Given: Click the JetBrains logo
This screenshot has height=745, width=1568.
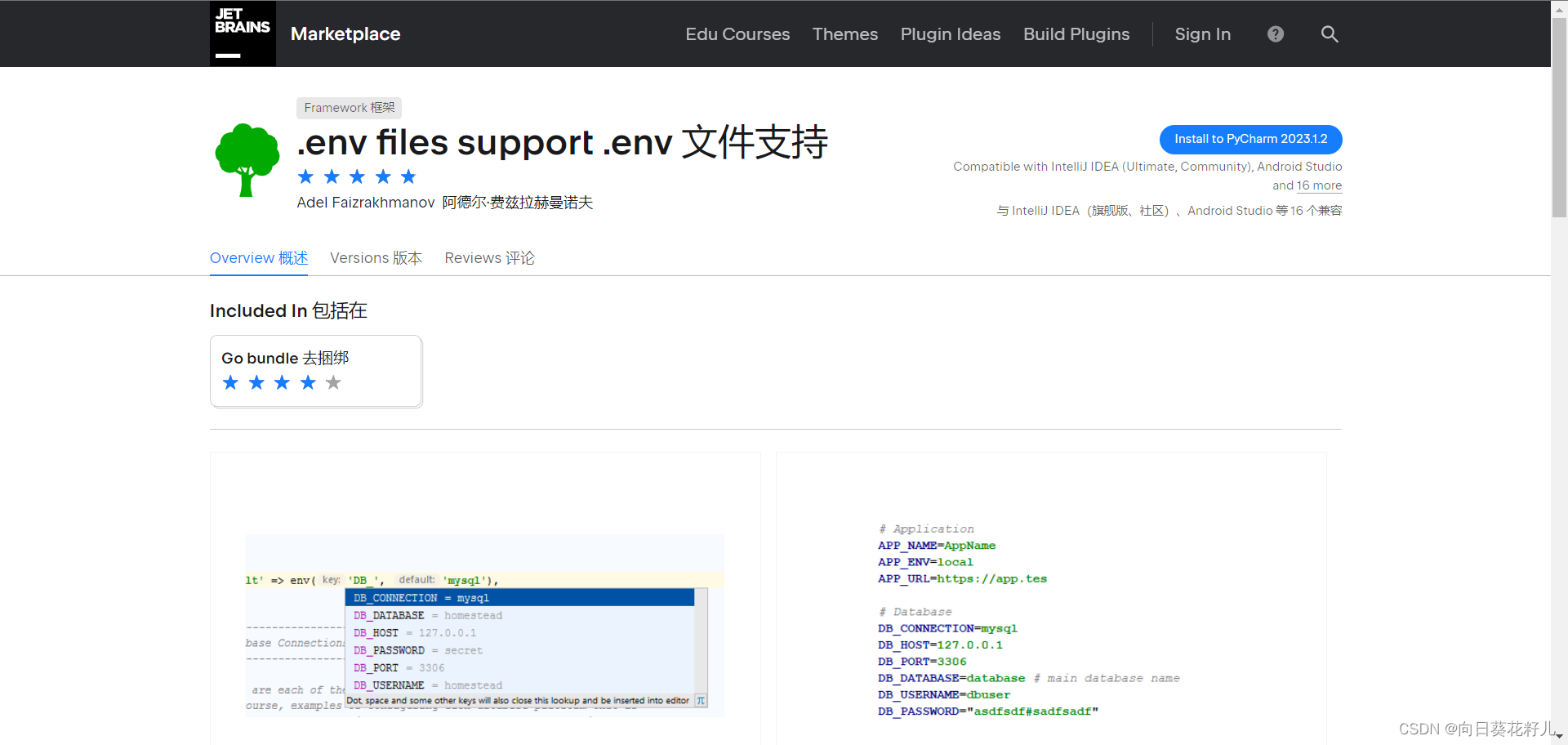Looking at the screenshot, I should (243, 33).
